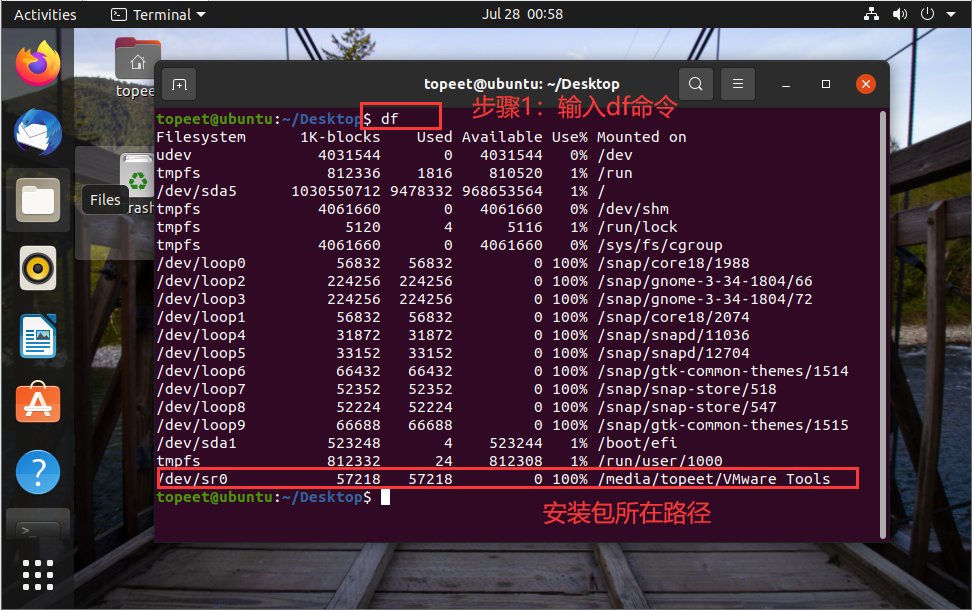Click the /dev/sr0 device text

pos(192,479)
